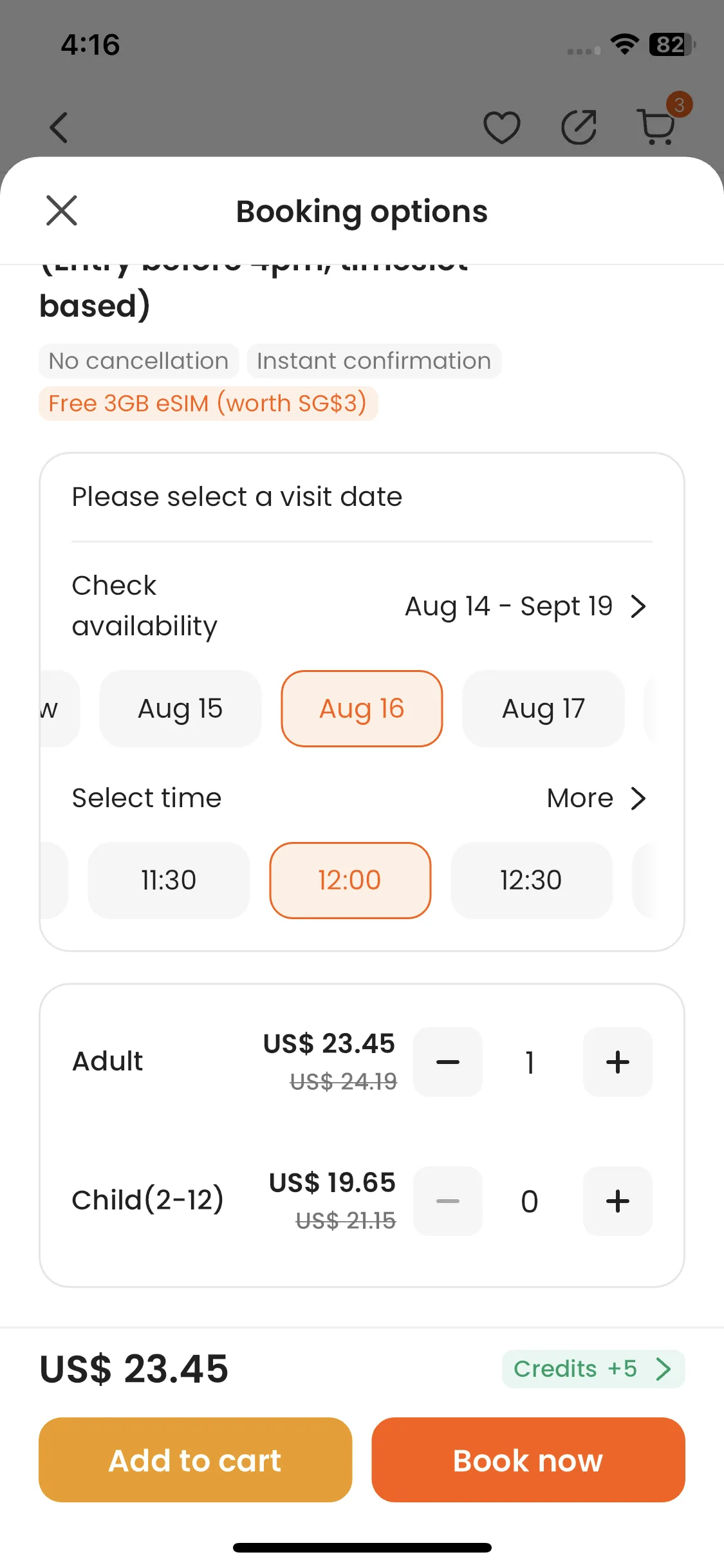
Task: Go back with the left arrow
Action: (x=59, y=127)
